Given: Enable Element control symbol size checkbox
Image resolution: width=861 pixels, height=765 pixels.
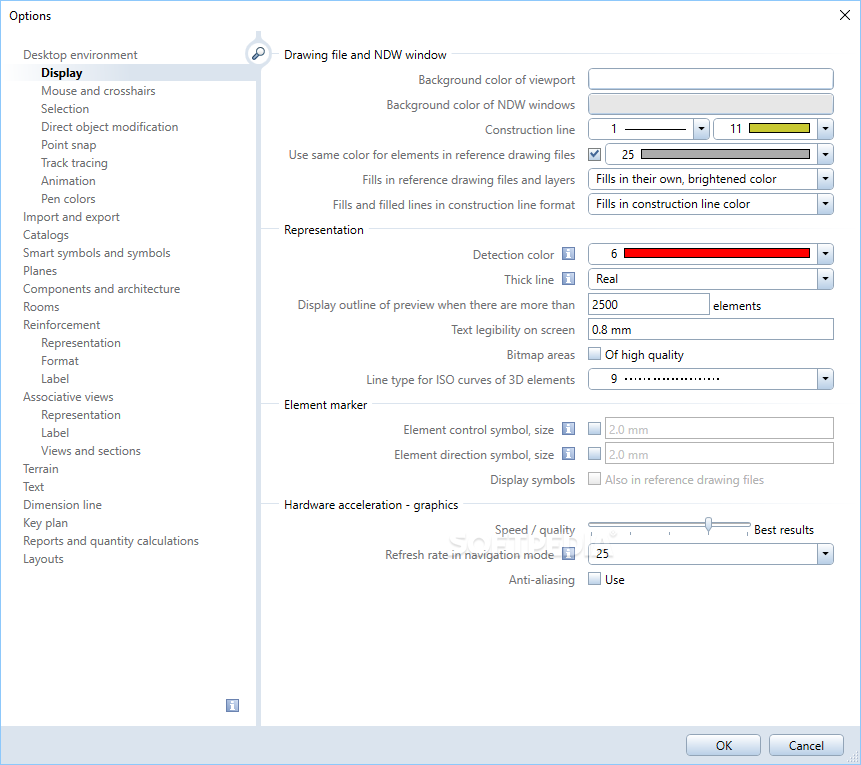Looking at the screenshot, I should (x=594, y=428).
